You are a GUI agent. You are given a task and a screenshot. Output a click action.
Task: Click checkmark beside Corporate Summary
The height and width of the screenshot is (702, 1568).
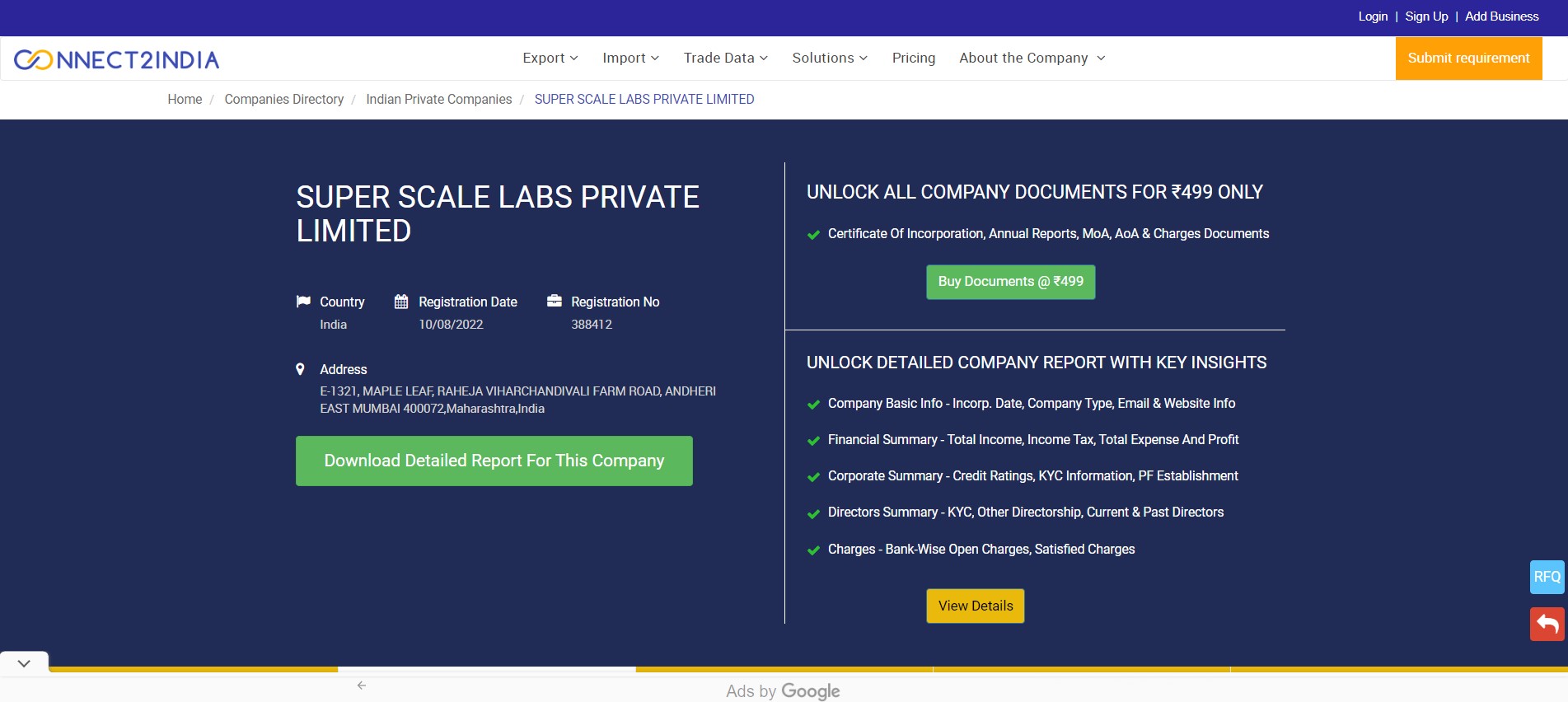(x=813, y=477)
